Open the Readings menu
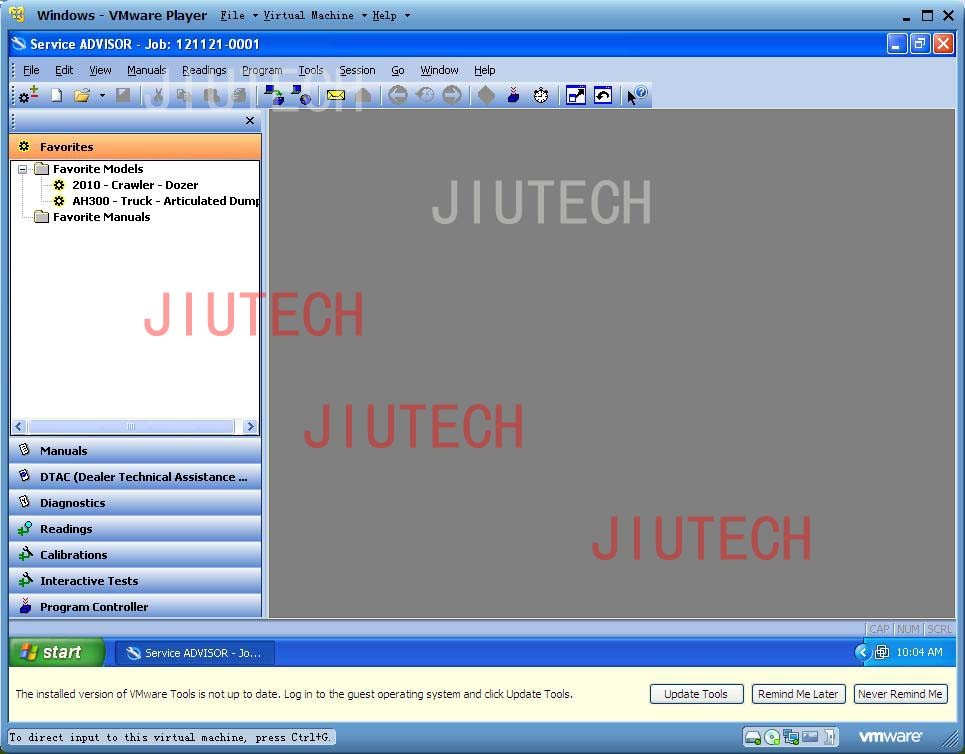The image size is (965, 754). coord(204,70)
